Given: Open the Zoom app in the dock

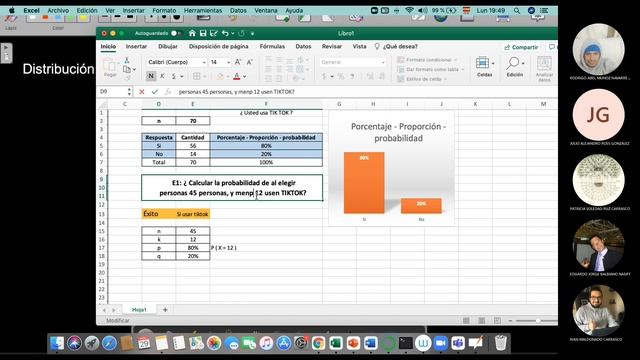Looking at the screenshot, I should 441,343.
